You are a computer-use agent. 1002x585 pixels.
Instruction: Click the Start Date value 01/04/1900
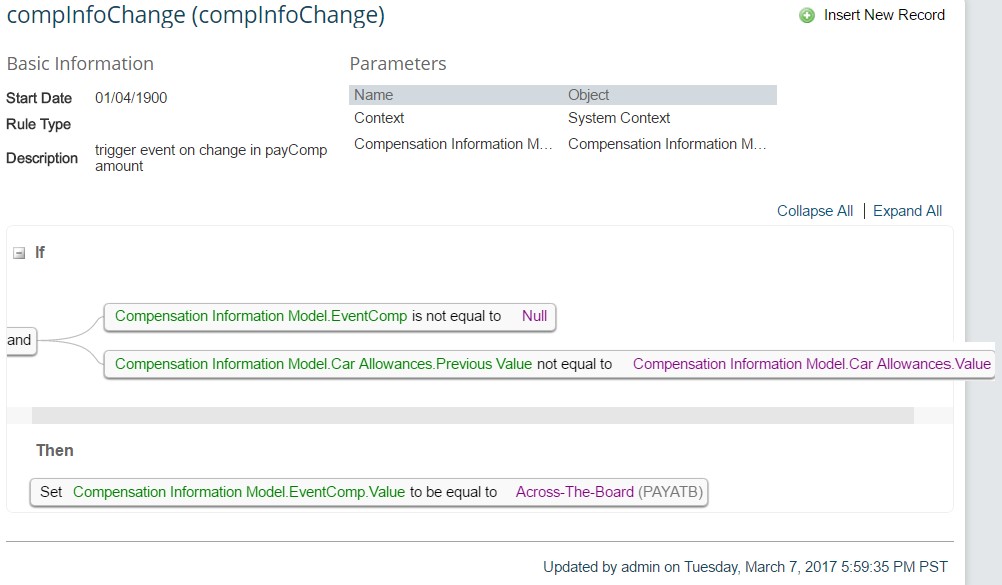131,98
